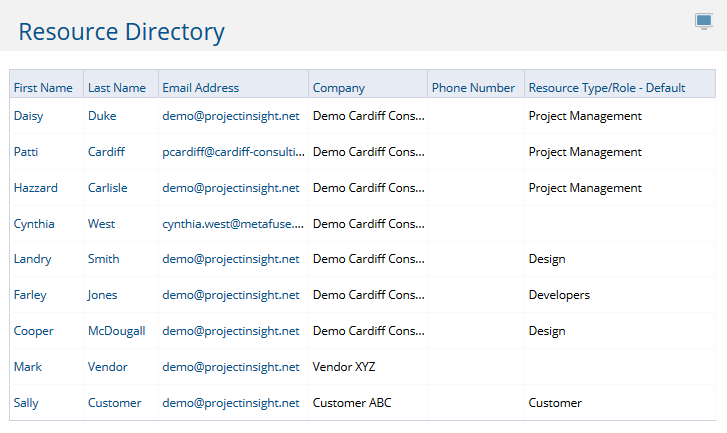This screenshot has height=433, width=727.
Task: Open the Jones last name link
Action: [102, 295]
